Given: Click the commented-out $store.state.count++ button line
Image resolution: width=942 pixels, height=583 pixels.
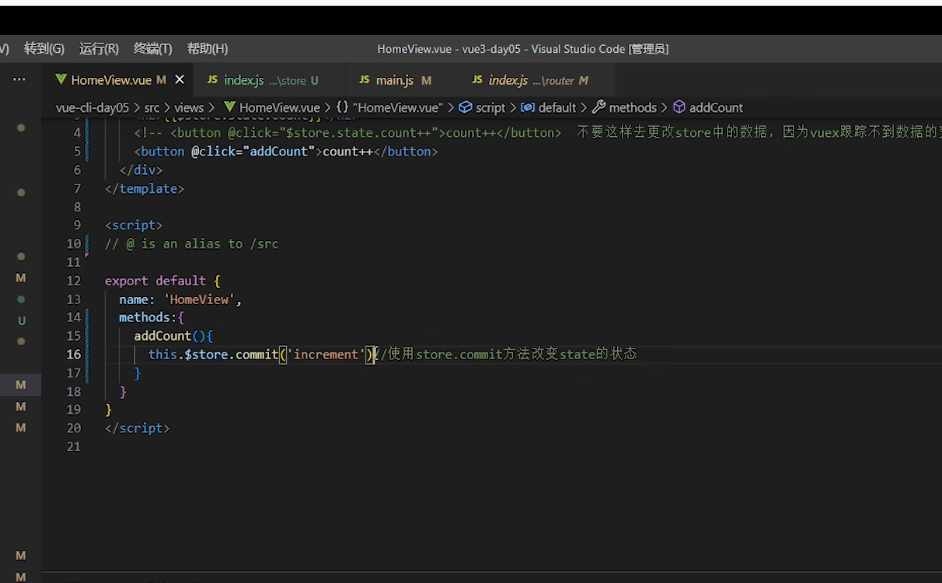Looking at the screenshot, I should click(348, 133).
